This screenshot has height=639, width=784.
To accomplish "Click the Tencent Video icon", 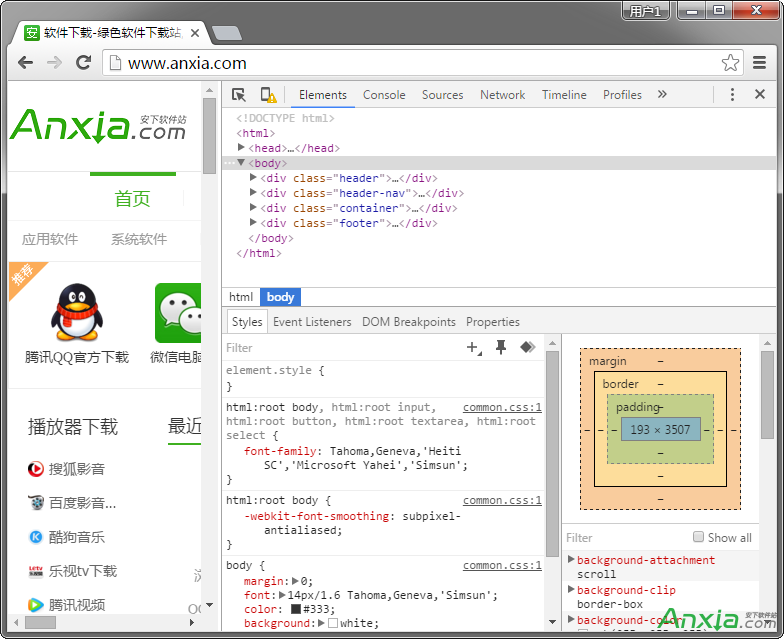I will click(36, 605).
